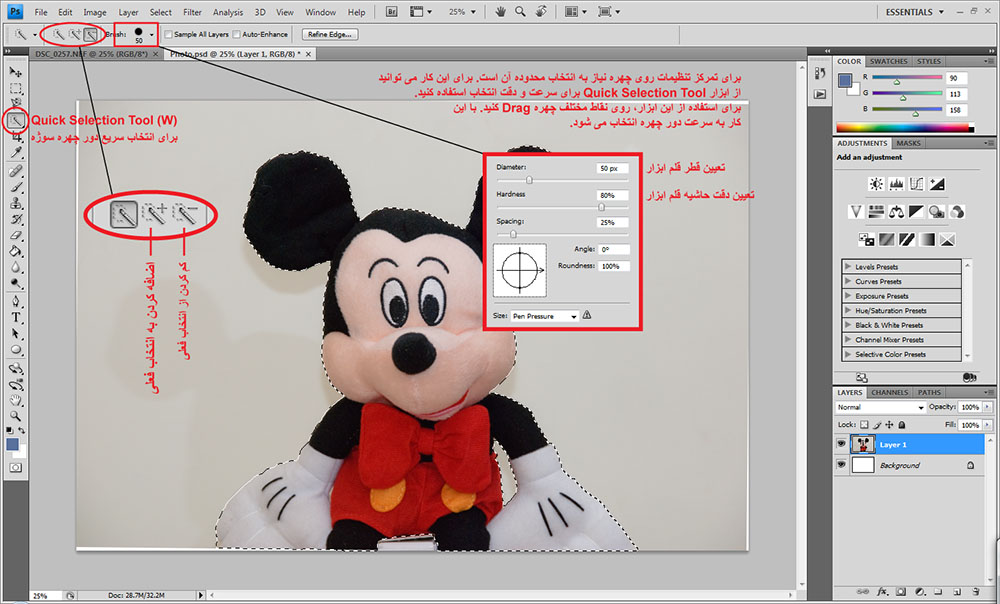Add a Photo Filter adjustment

(936, 212)
